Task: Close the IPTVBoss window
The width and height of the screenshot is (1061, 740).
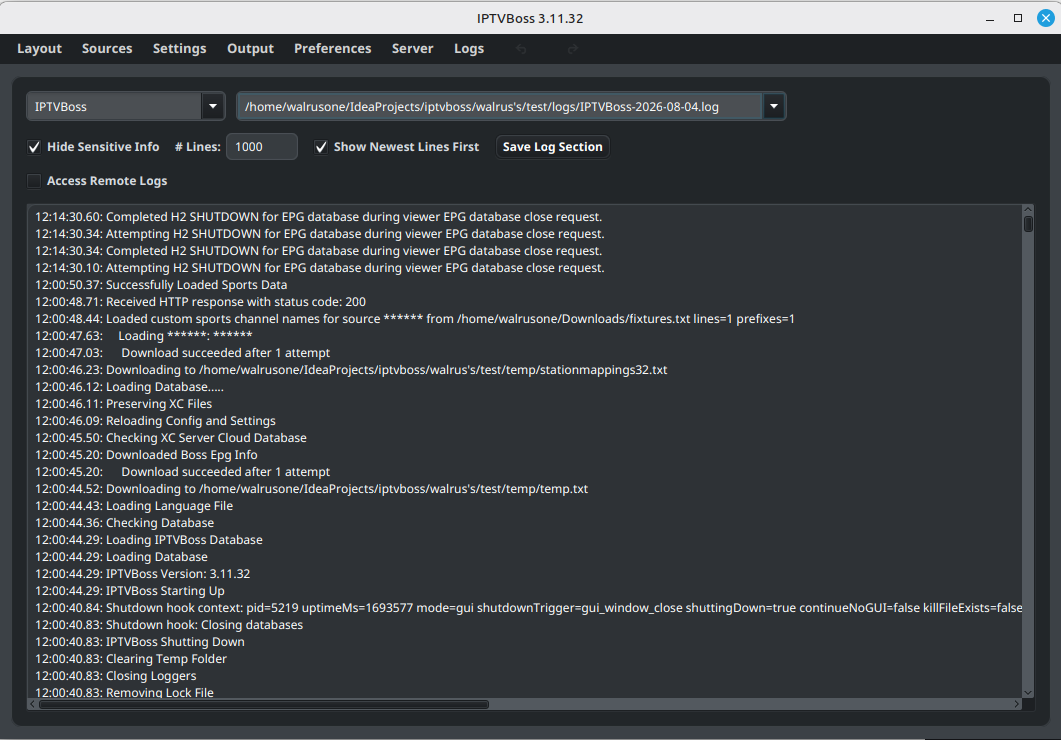Action: pyautogui.click(x=1045, y=18)
